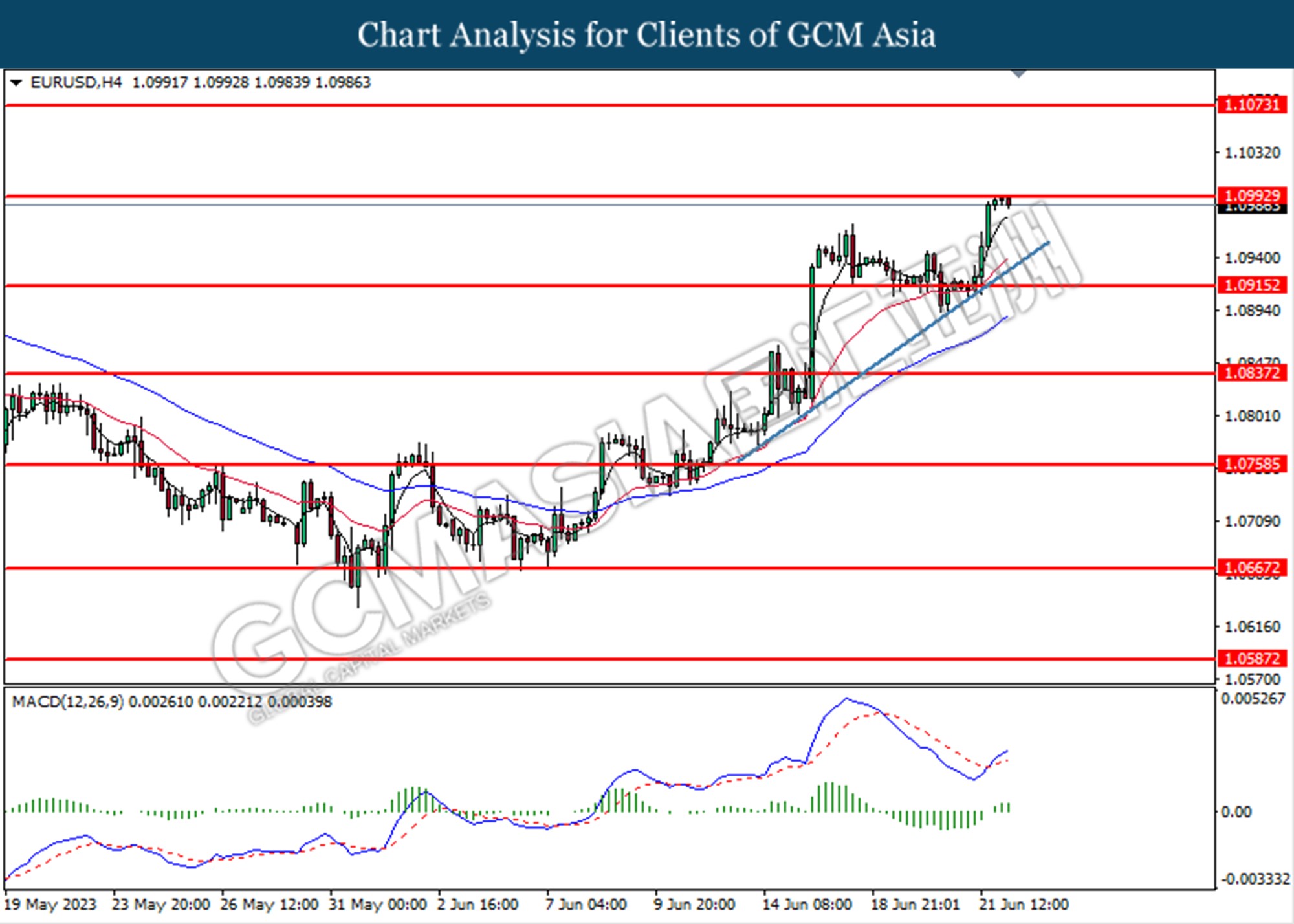This screenshot has width=1294, height=924.
Task: Select the chart shift triangle marker
Action: pos(1019,74)
